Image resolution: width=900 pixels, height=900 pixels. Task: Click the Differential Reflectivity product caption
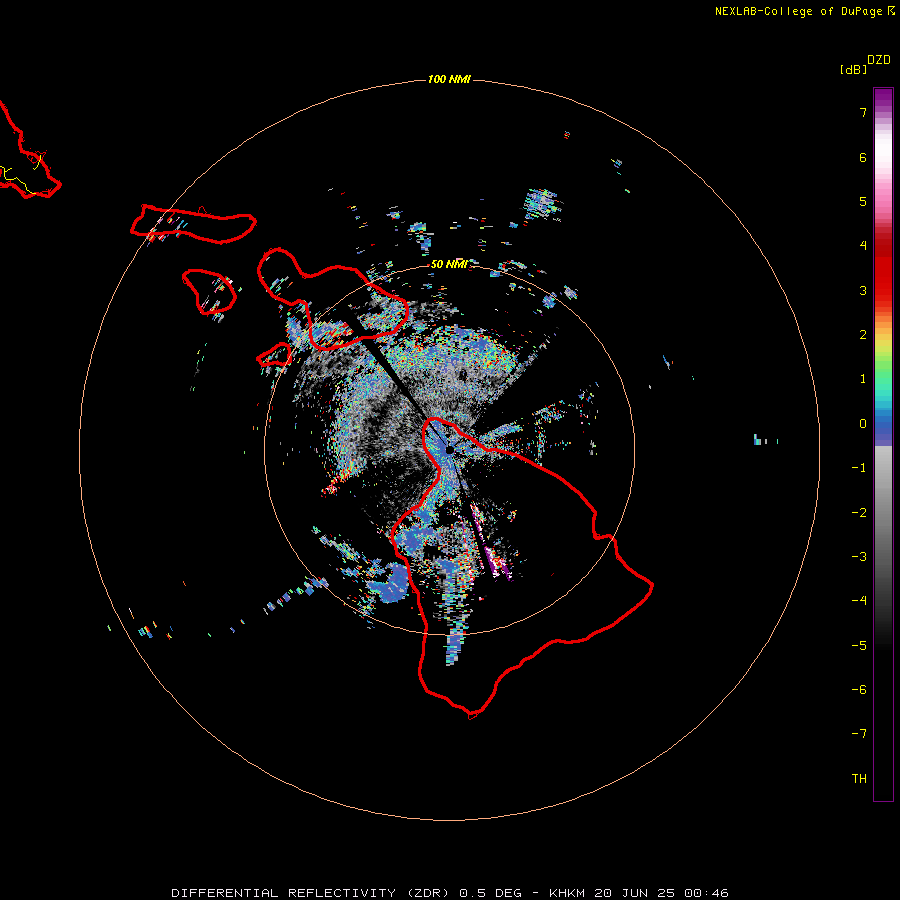450,893
